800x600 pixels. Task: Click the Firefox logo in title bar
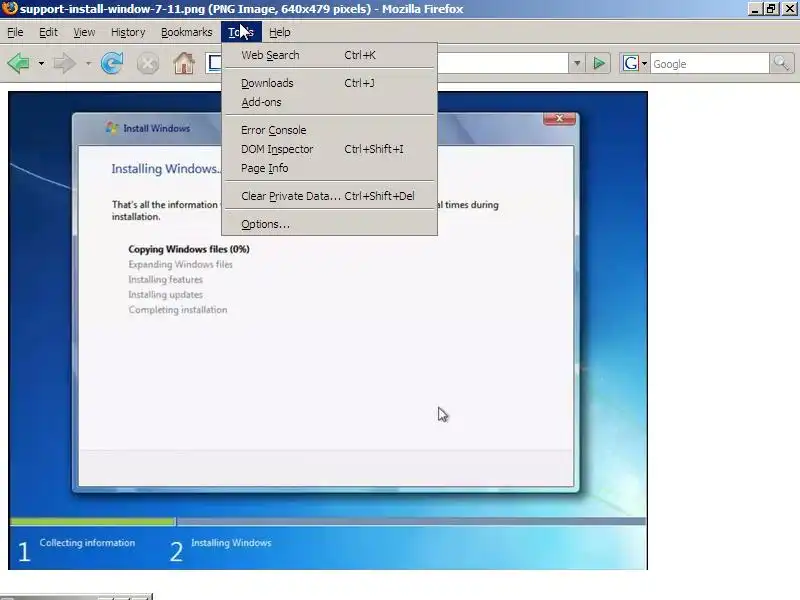10,9
